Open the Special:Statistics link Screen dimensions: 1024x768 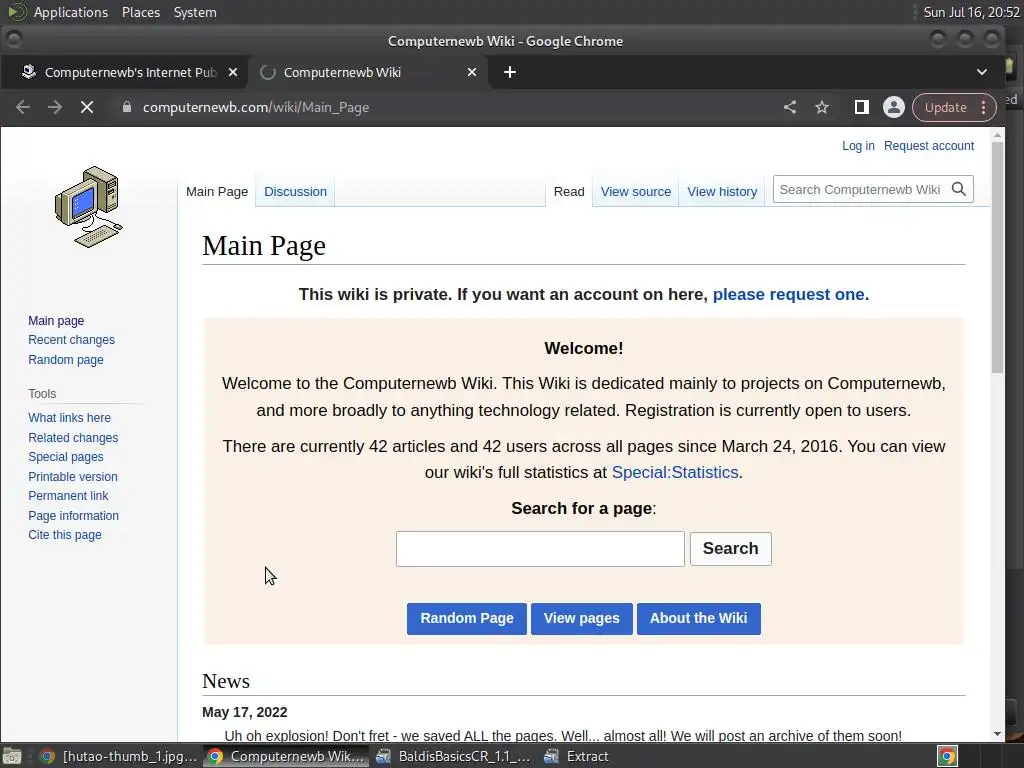(675, 472)
